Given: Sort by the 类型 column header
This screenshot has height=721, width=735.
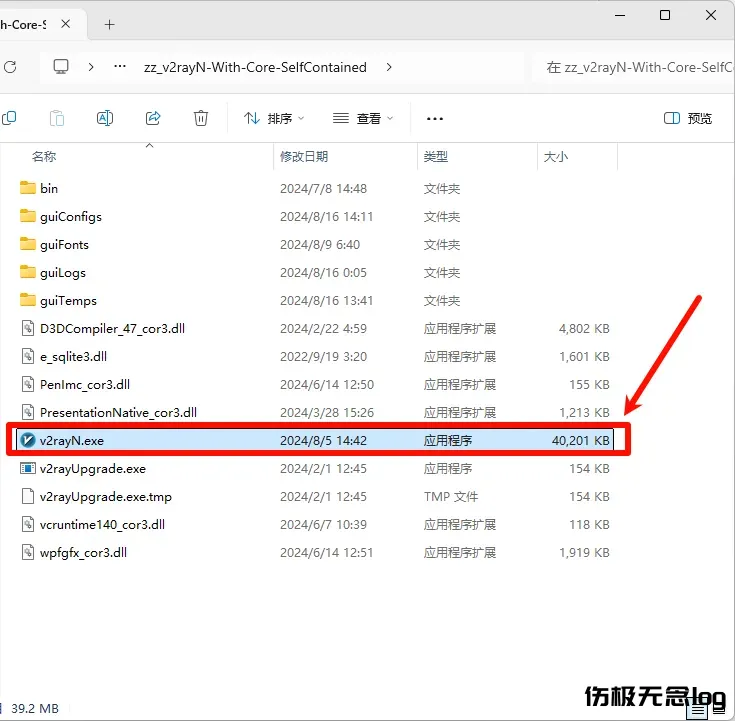Looking at the screenshot, I should [x=435, y=156].
